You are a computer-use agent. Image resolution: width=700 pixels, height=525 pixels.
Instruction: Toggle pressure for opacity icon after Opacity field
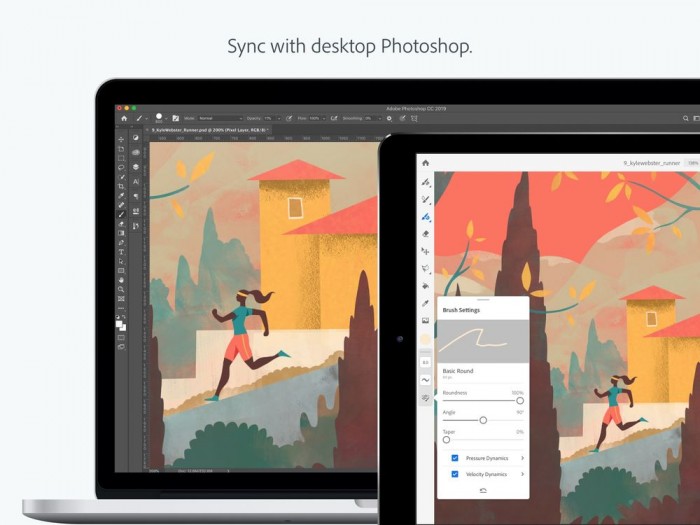point(289,118)
